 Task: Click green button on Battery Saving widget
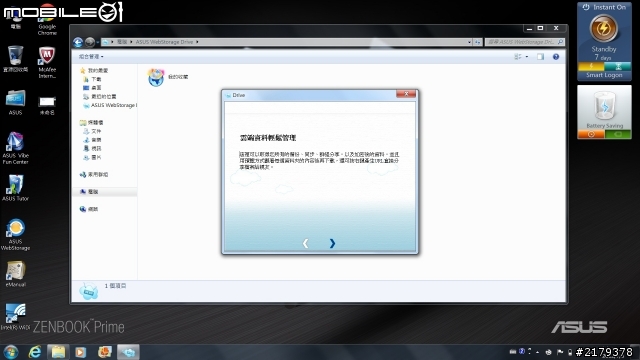click(618, 134)
